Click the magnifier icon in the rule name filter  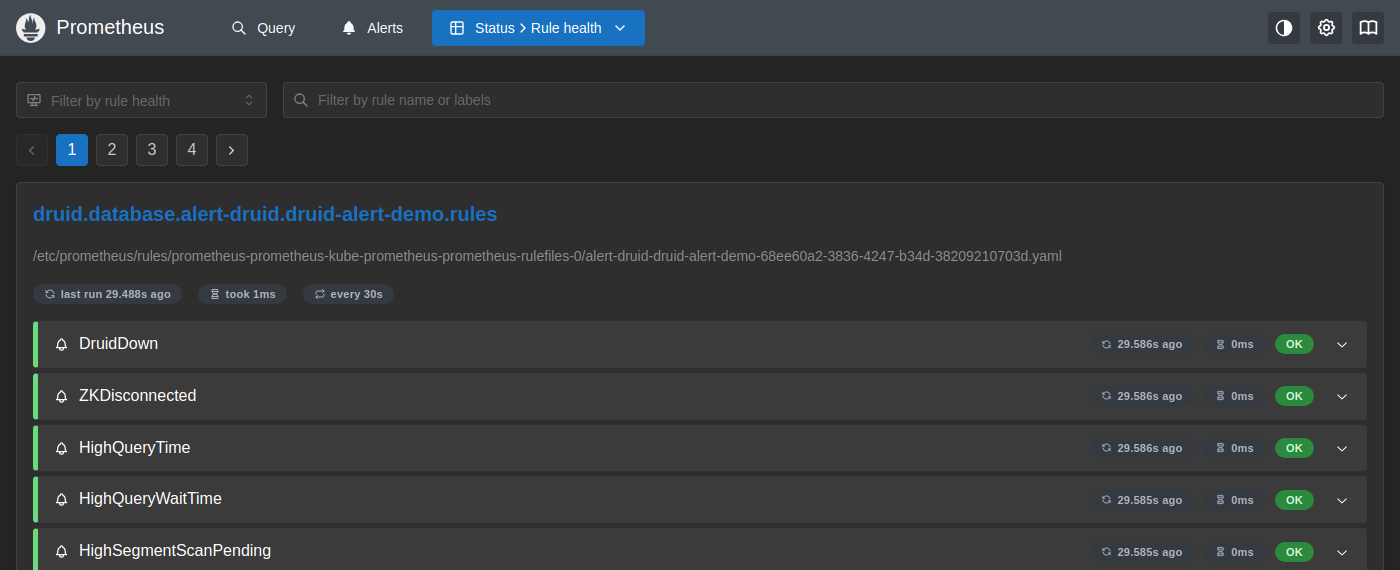point(301,100)
